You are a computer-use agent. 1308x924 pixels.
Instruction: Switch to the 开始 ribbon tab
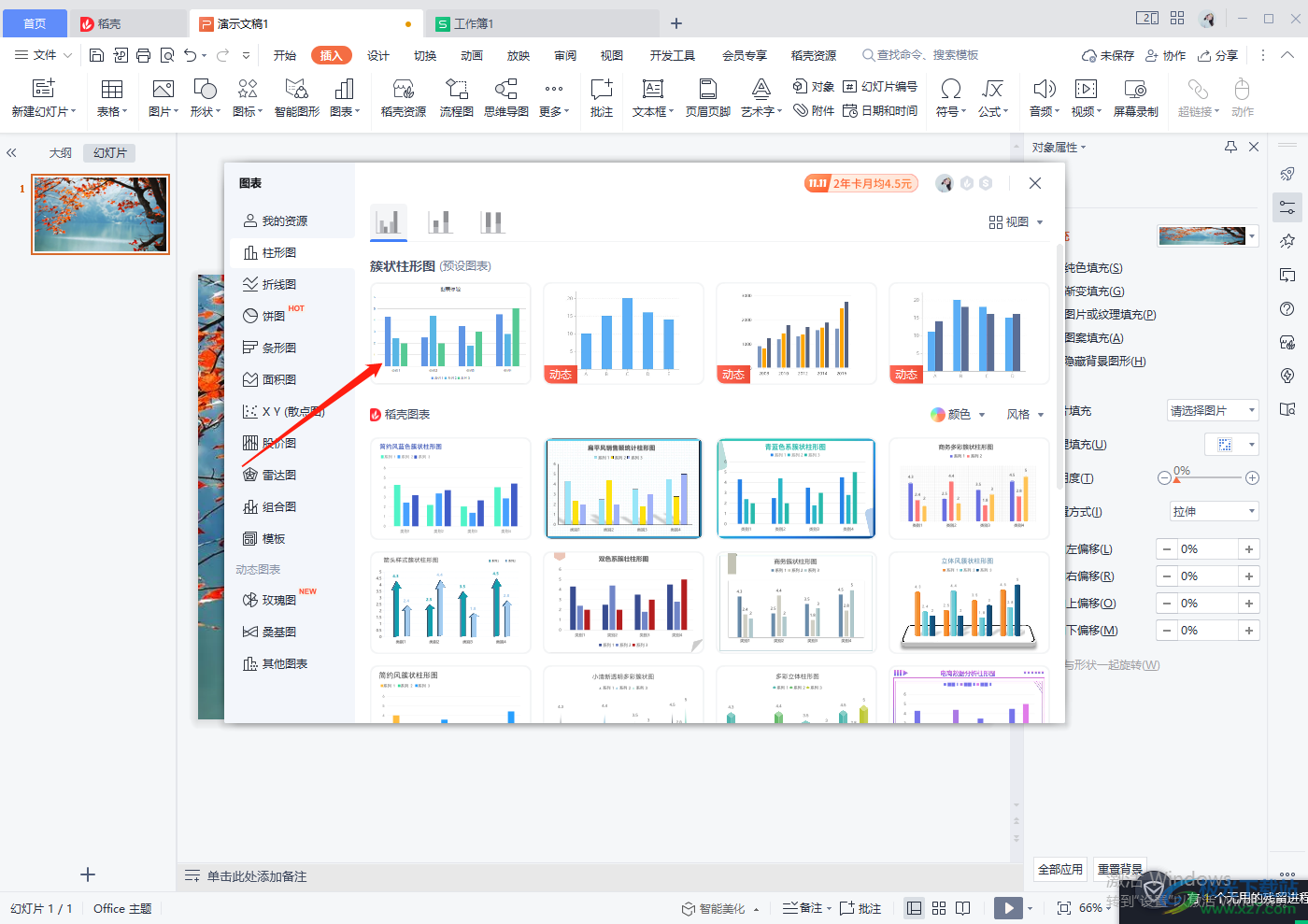285,55
